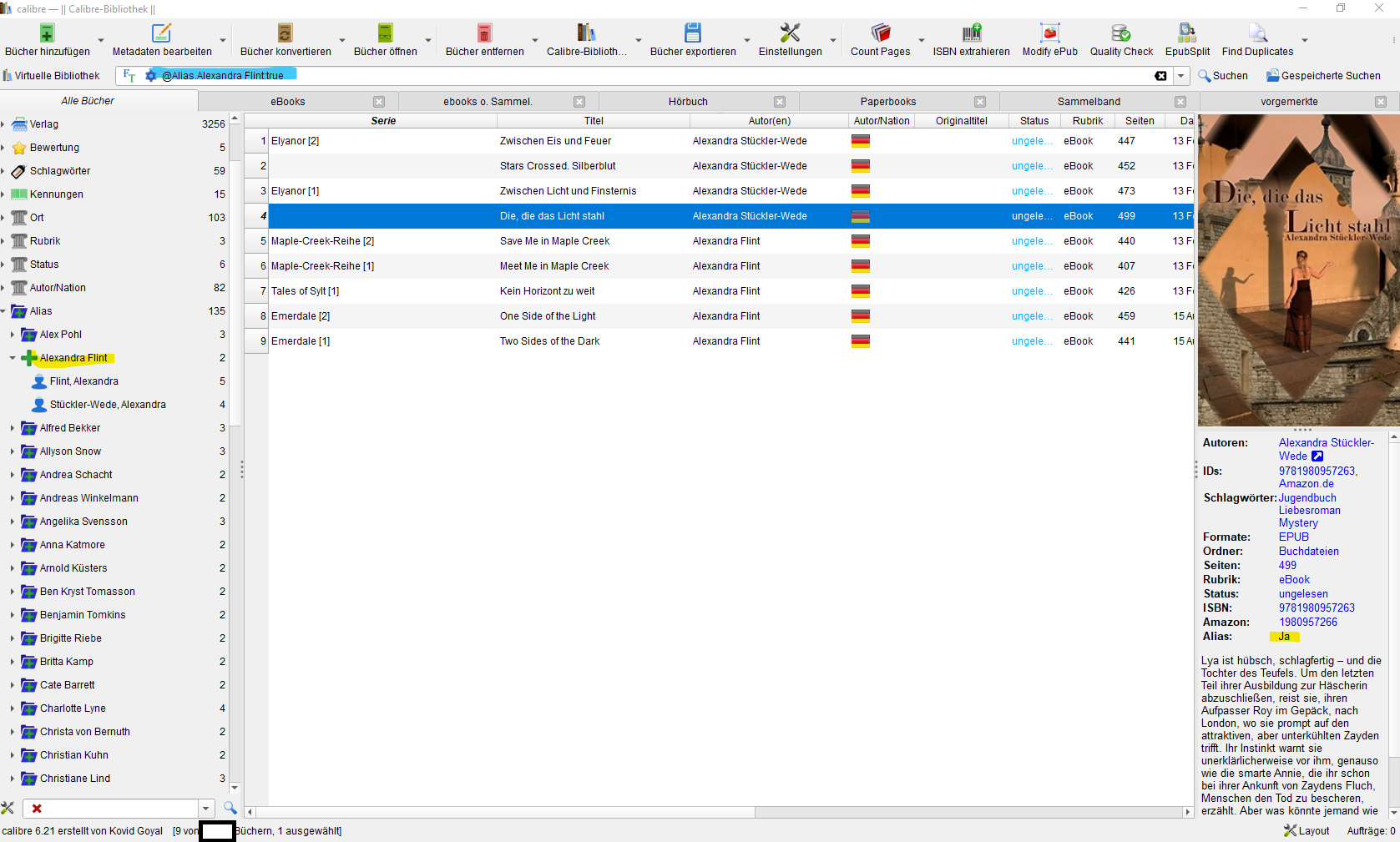Open the Layout button in status bar
This screenshot has height=842, width=1400.
coord(1306,831)
